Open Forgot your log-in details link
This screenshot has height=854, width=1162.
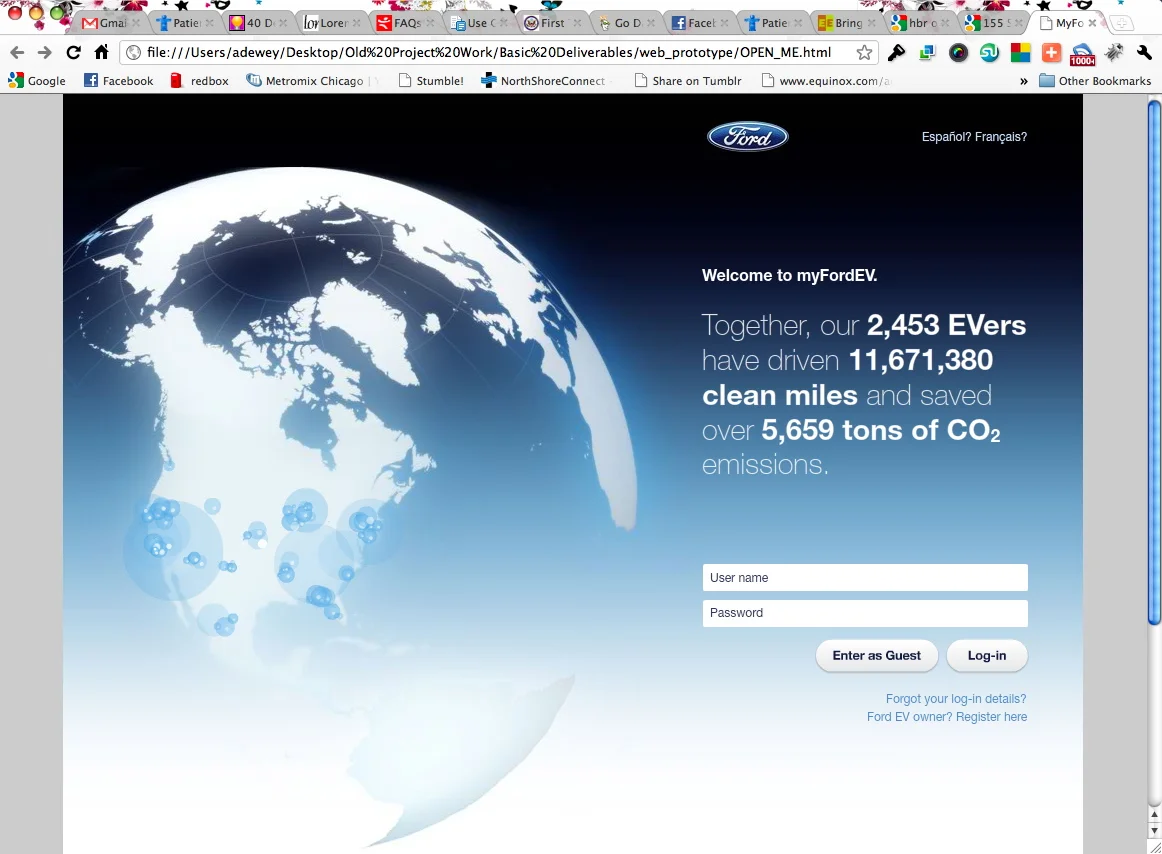[956, 698]
